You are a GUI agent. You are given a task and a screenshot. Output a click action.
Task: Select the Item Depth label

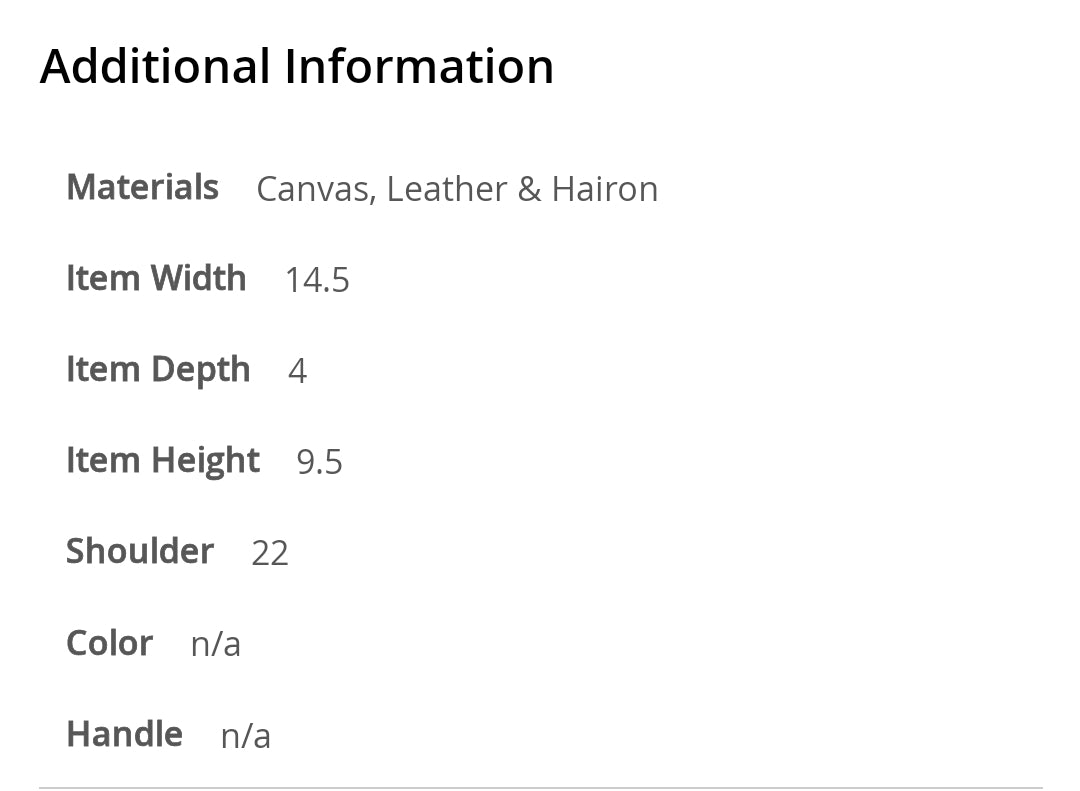pyautogui.click(x=158, y=370)
